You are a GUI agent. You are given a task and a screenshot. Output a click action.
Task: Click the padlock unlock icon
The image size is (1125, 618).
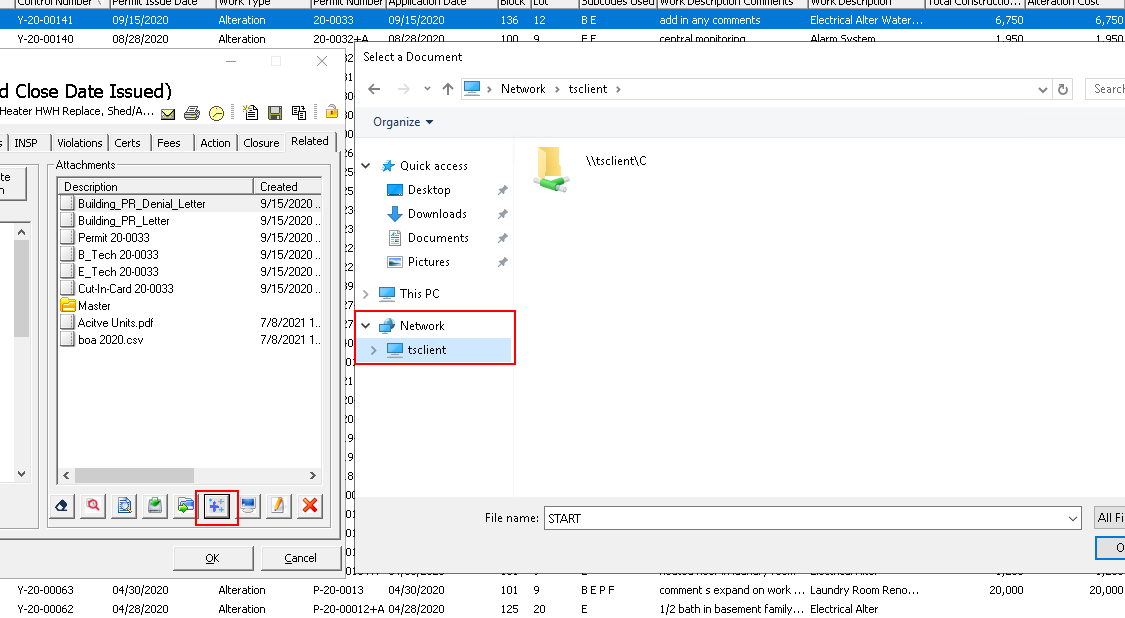(x=331, y=112)
